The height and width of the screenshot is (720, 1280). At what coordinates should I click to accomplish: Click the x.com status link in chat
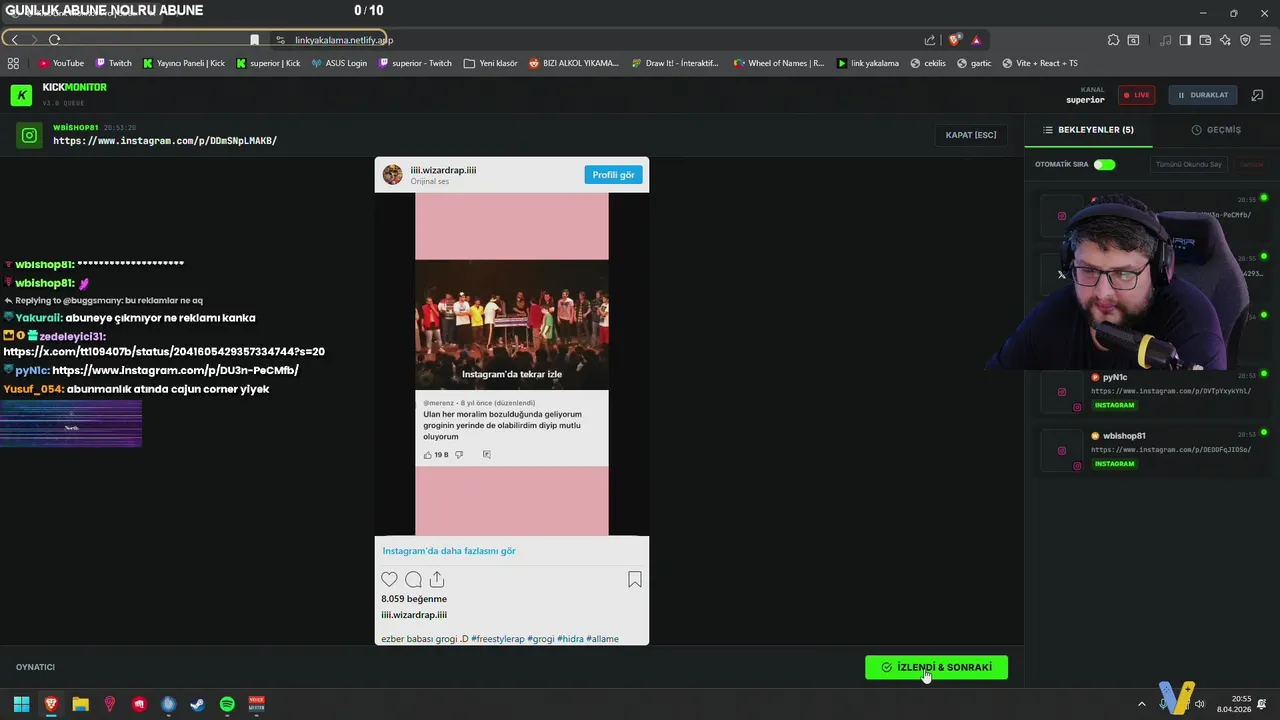coord(164,352)
